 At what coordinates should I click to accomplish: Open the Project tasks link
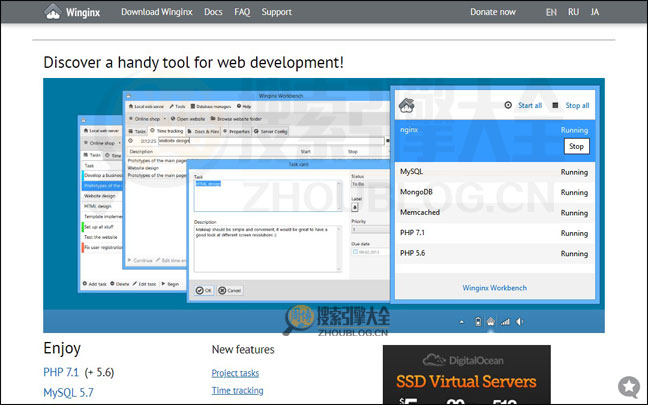[235, 373]
